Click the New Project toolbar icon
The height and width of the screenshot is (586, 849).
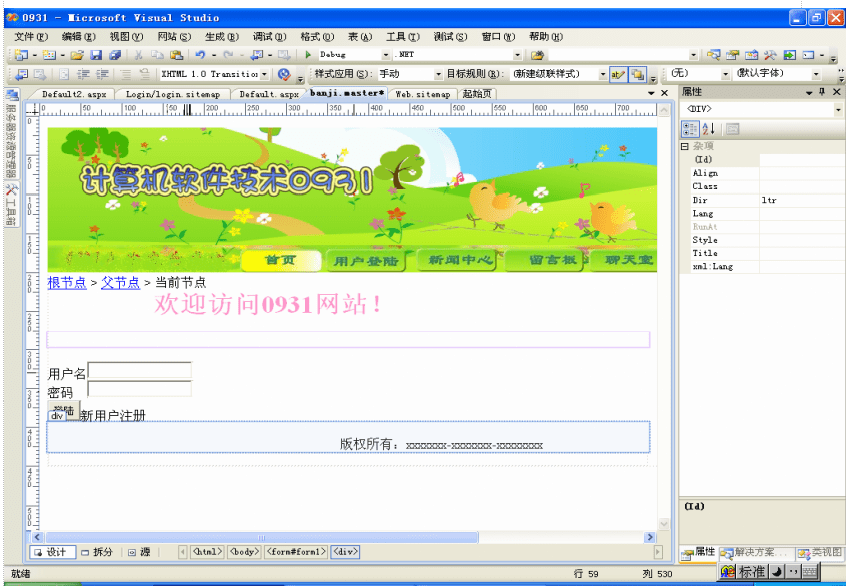[x=21, y=55]
